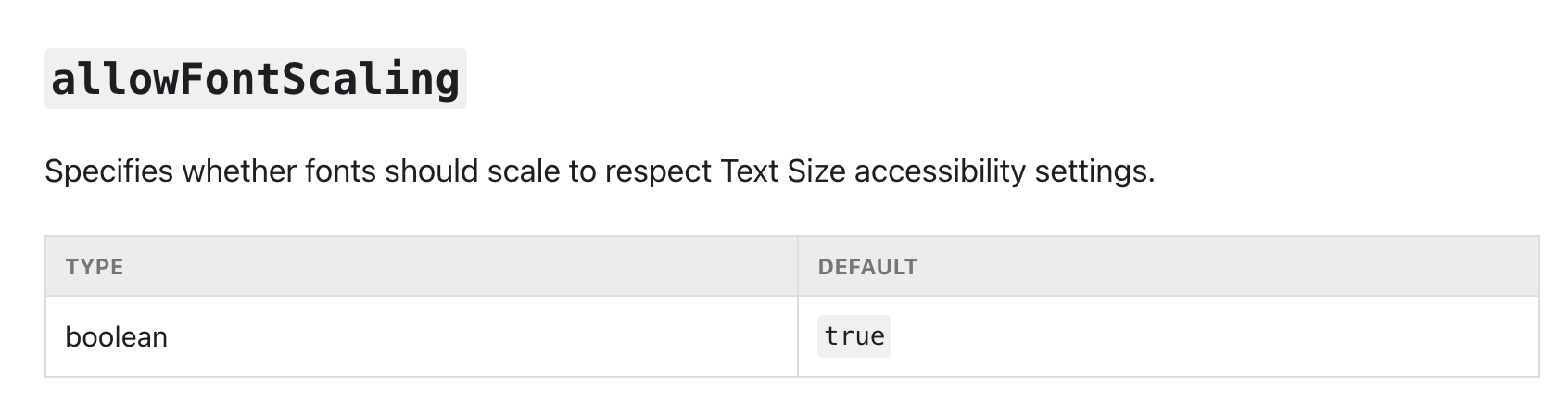Select the TYPE column header

(95, 267)
